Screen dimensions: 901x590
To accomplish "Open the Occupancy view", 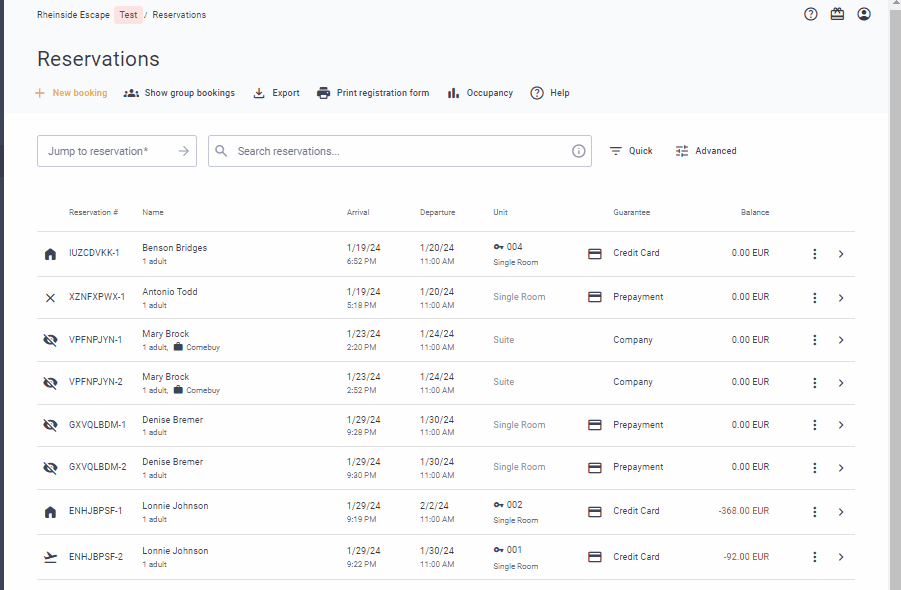I will (x=480, y=93).
